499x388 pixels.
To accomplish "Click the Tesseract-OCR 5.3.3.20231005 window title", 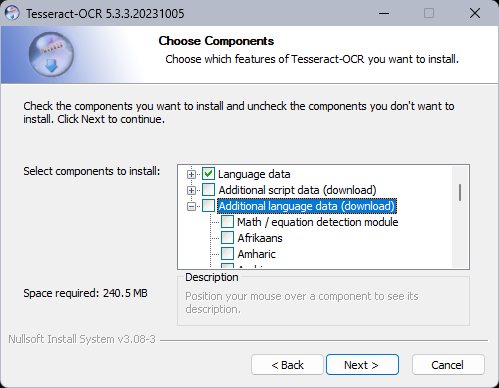I will [x=105, y=14].
